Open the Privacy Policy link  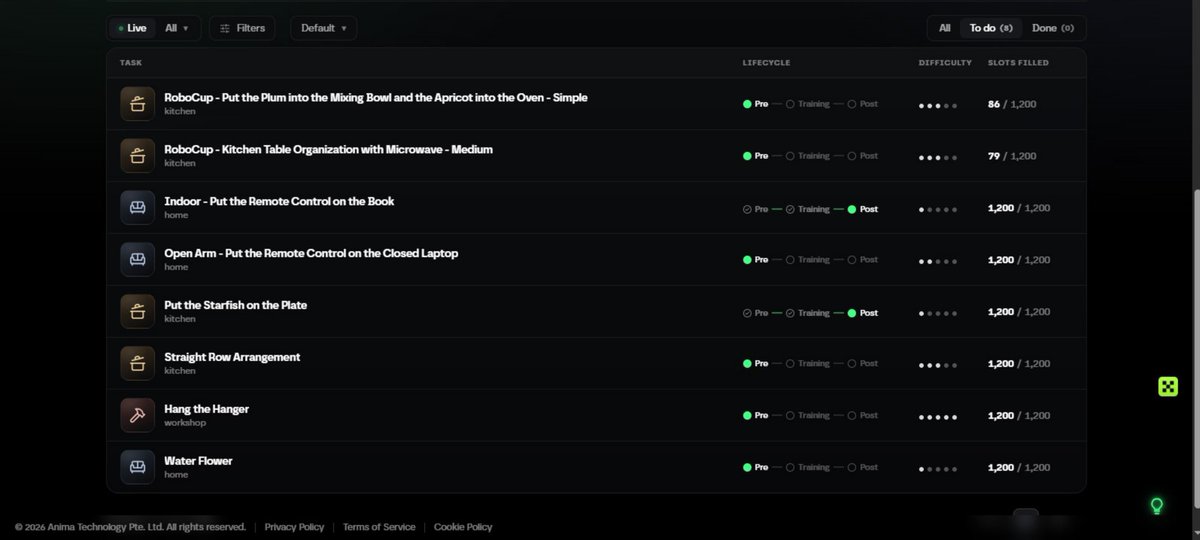[294, 527]
